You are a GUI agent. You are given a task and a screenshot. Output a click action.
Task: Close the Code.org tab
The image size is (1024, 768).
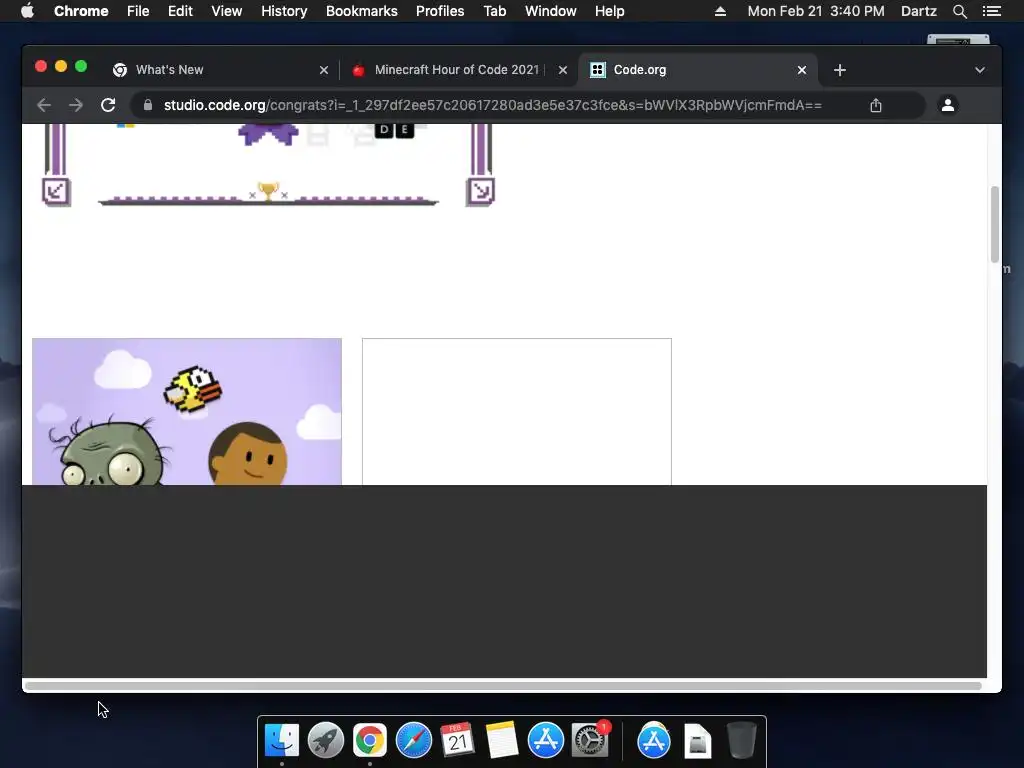point(802,70)
